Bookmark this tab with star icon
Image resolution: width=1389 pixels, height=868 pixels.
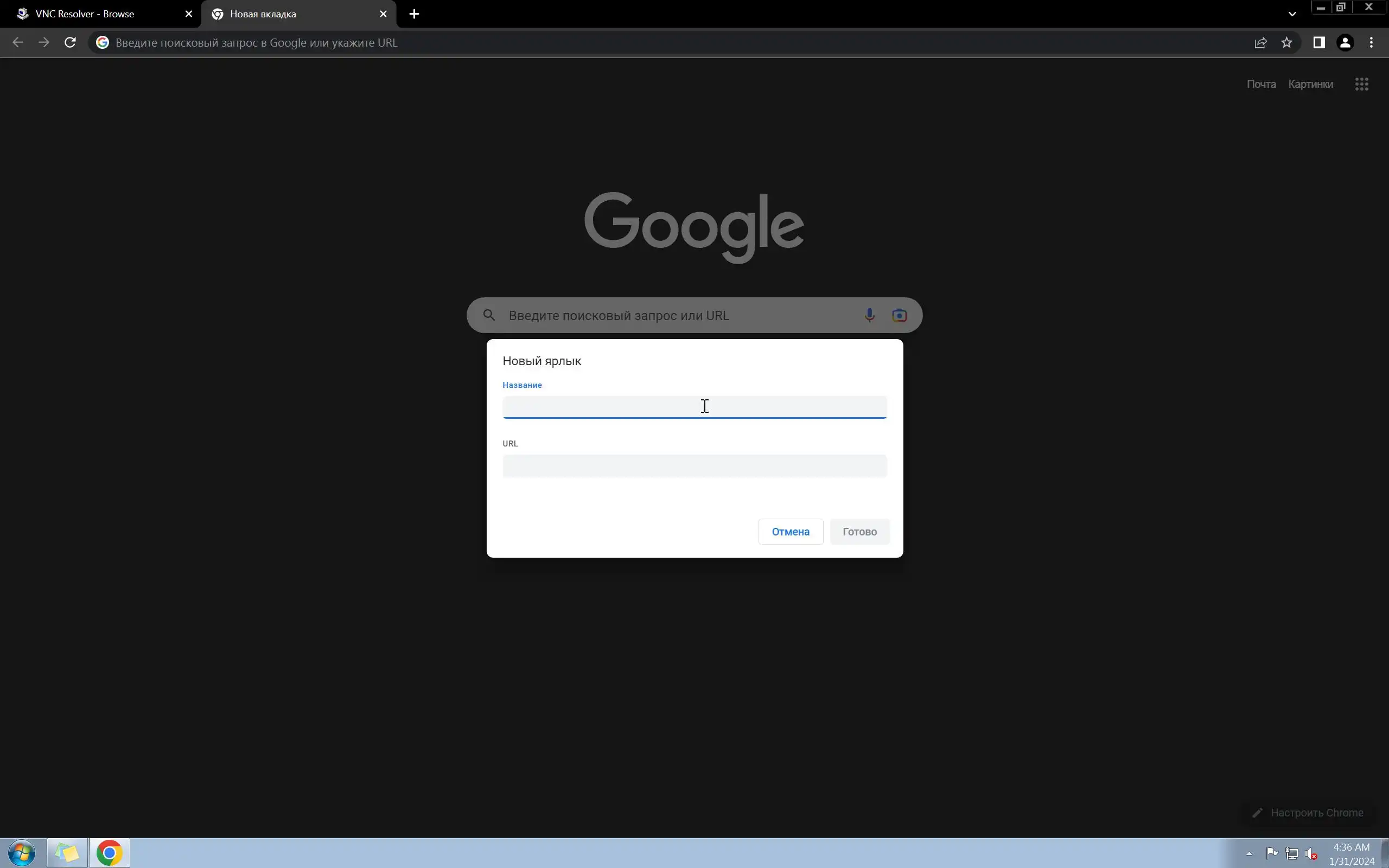point(1286,42)
